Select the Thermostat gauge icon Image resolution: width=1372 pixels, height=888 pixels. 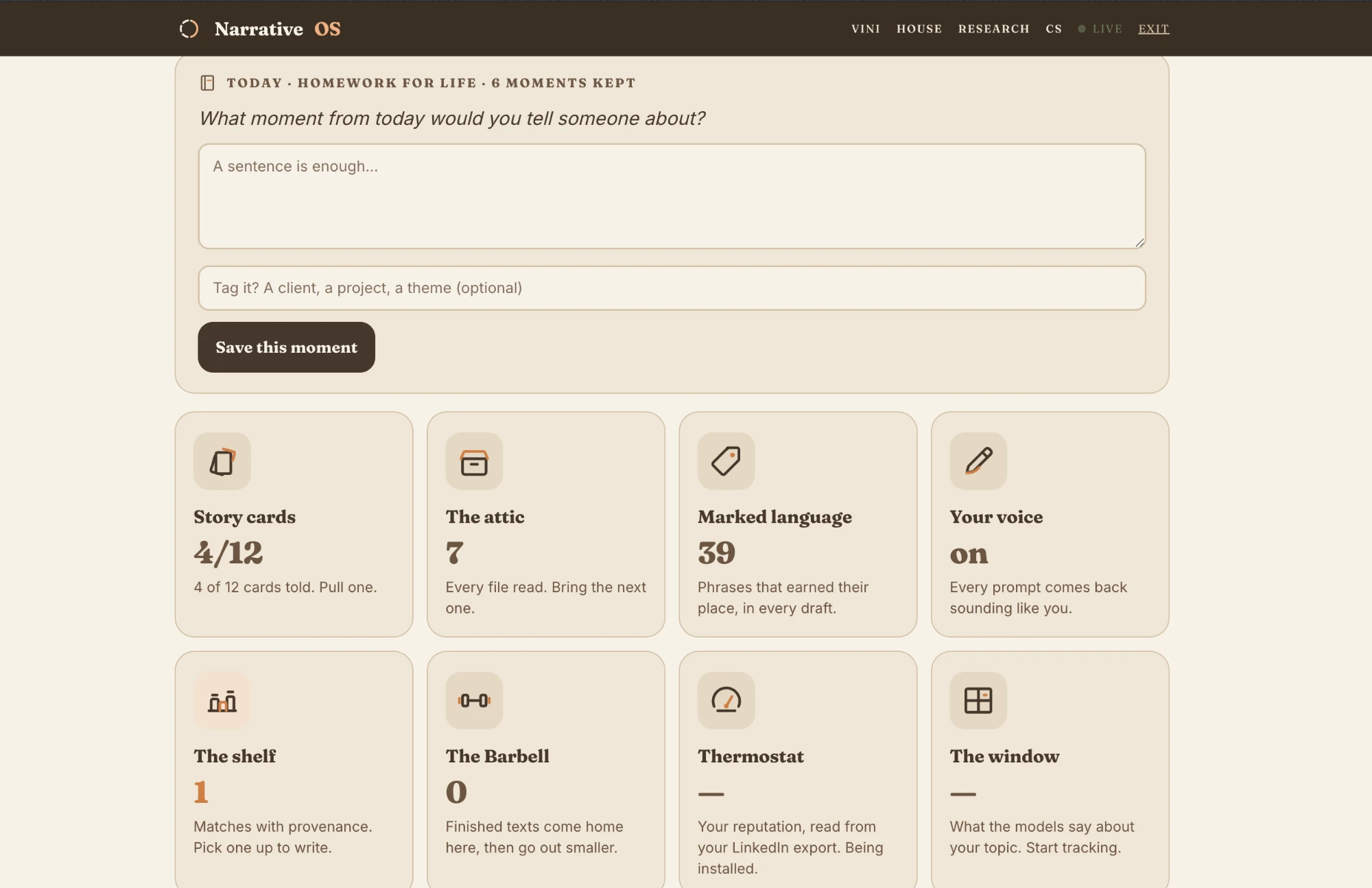[726, 701]
